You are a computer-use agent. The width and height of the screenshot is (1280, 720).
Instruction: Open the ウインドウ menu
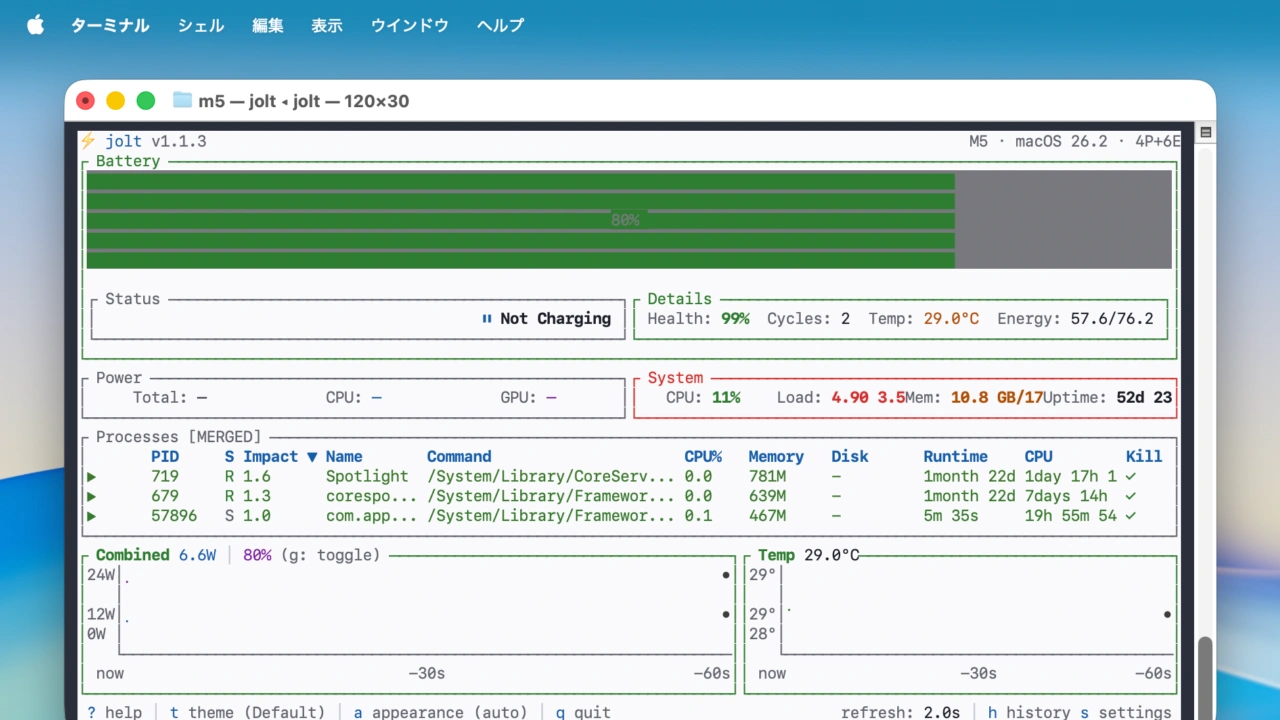409,25
